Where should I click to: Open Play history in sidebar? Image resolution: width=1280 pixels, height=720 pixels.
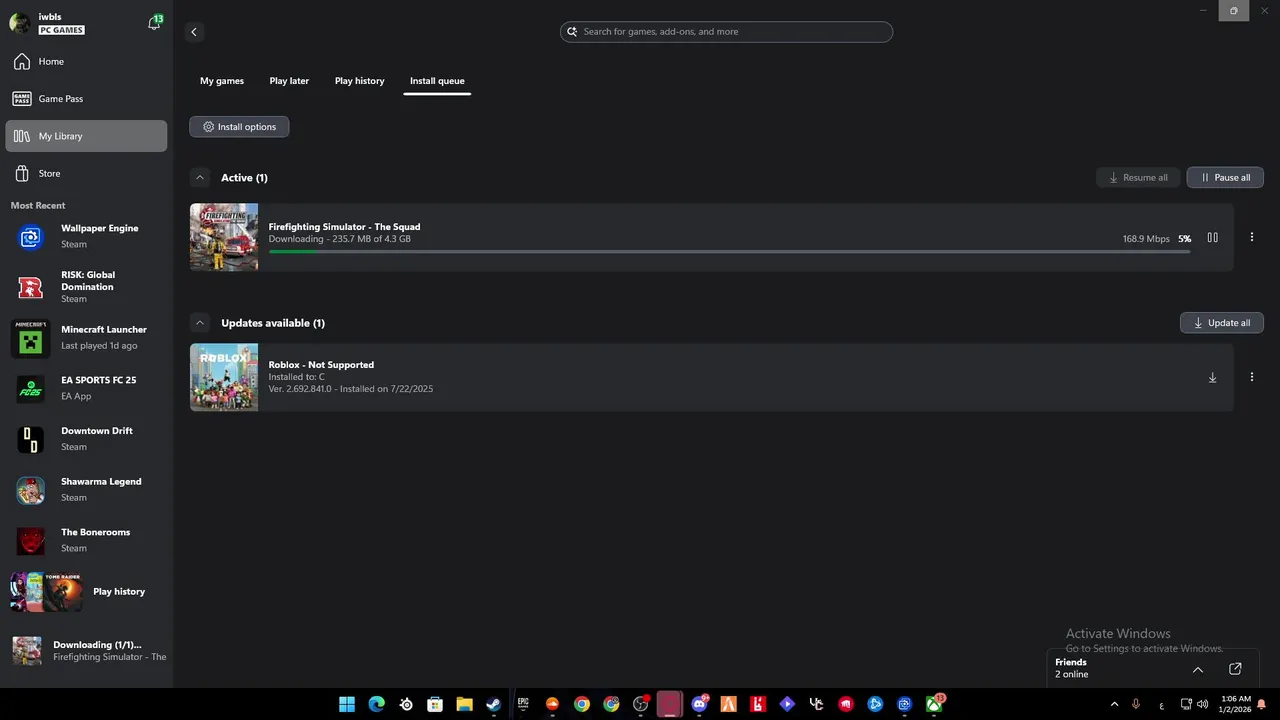[x=86, y=592]
